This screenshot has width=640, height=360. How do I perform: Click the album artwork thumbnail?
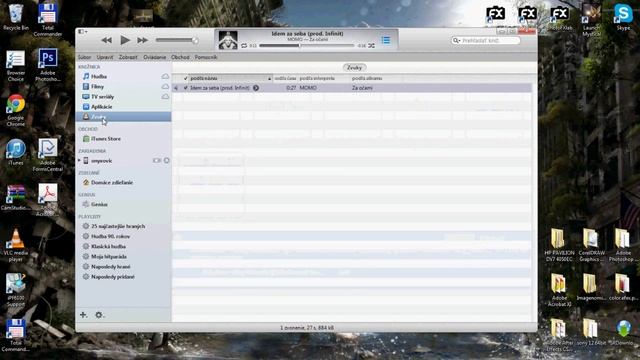228,40
